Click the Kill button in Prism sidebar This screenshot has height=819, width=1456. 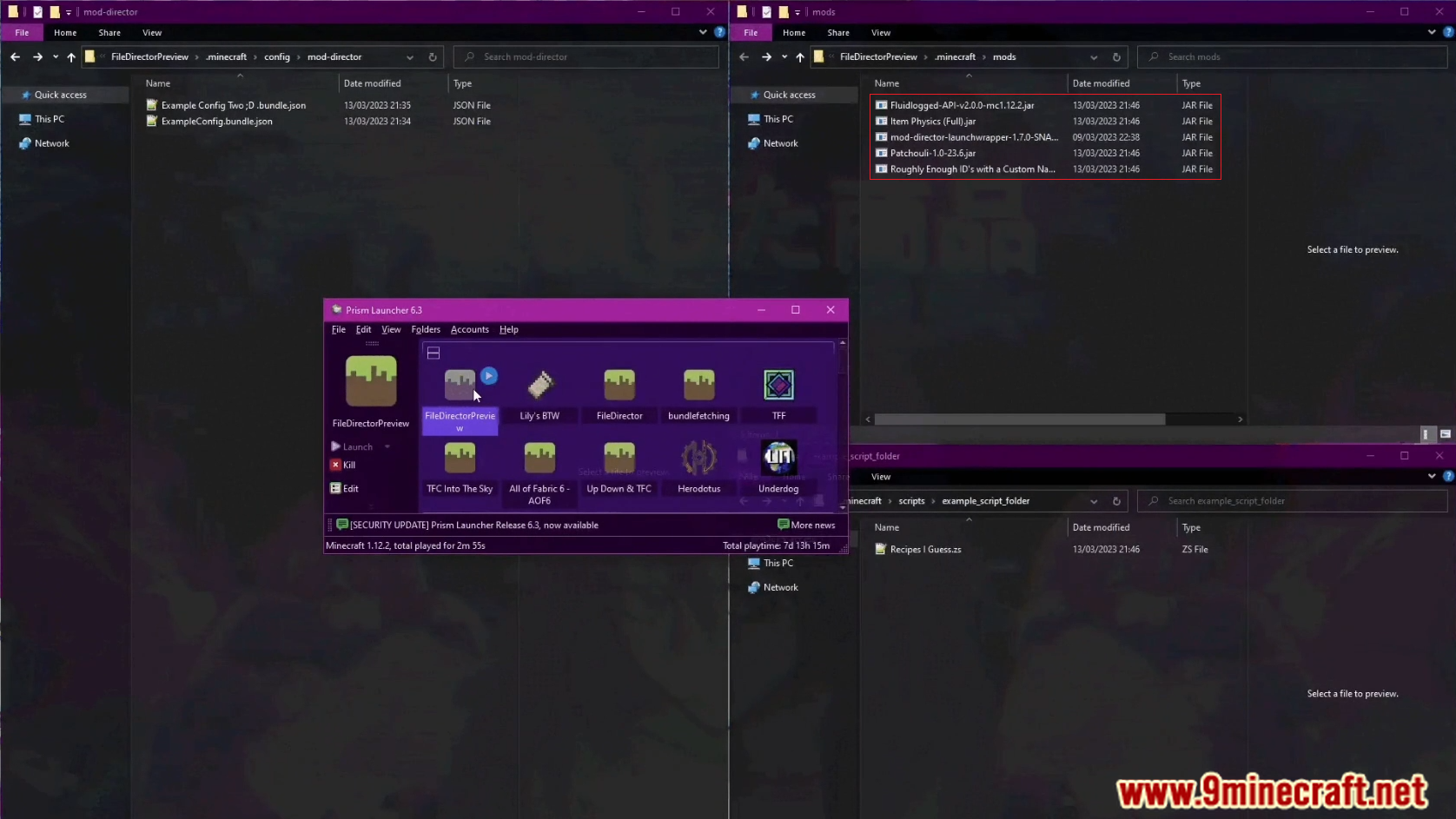click(343, 465)
